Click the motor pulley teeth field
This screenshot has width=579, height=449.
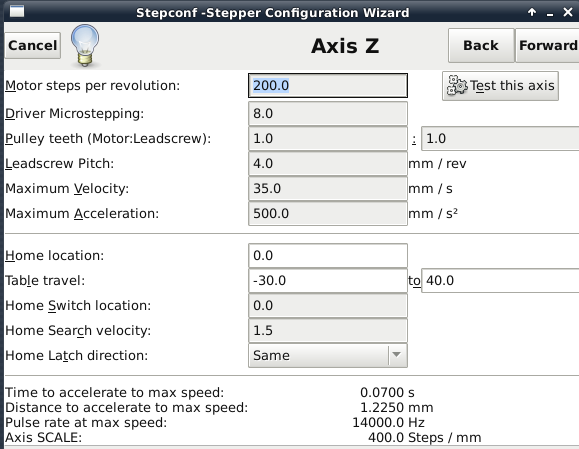coord(328,138)
